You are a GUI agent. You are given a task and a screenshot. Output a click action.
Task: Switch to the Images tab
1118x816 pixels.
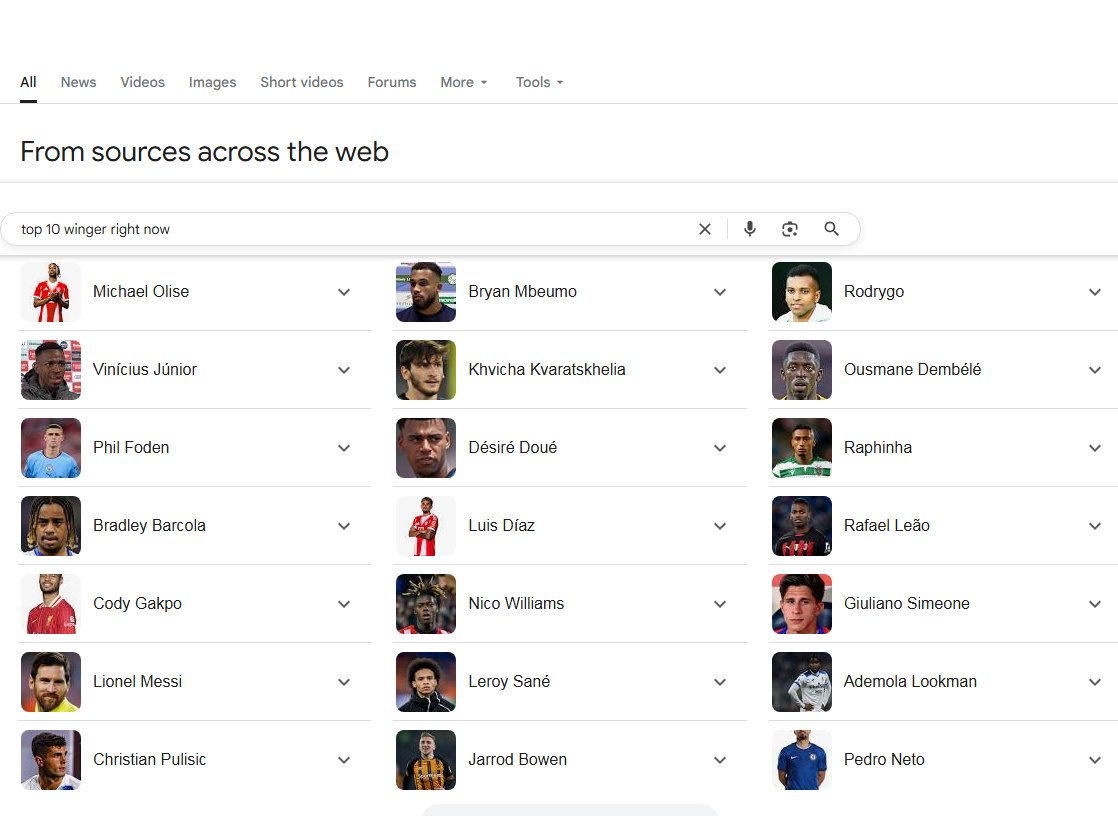212,82
